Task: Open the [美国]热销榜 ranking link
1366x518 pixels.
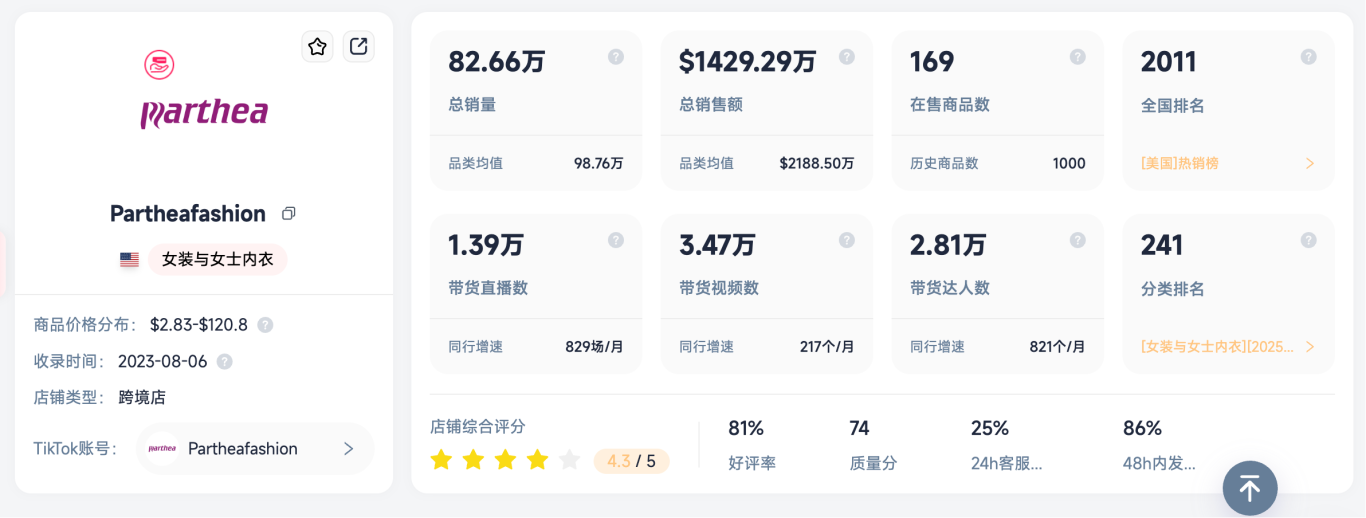Action: [x=1228, y=163]
